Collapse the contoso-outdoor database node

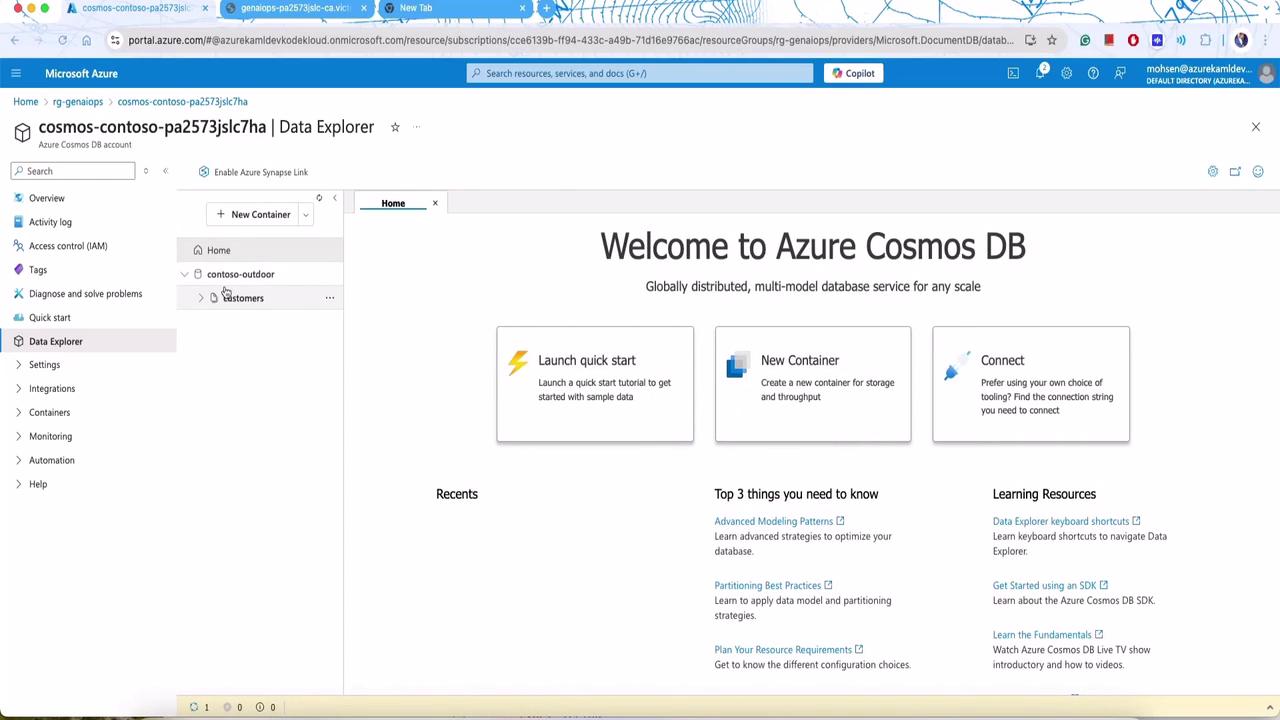coord(185,274)
